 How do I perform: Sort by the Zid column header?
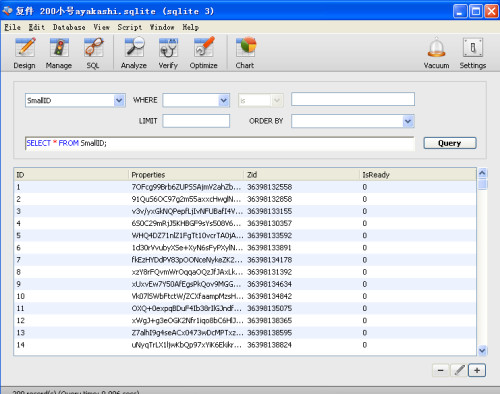tap(302, 175)
